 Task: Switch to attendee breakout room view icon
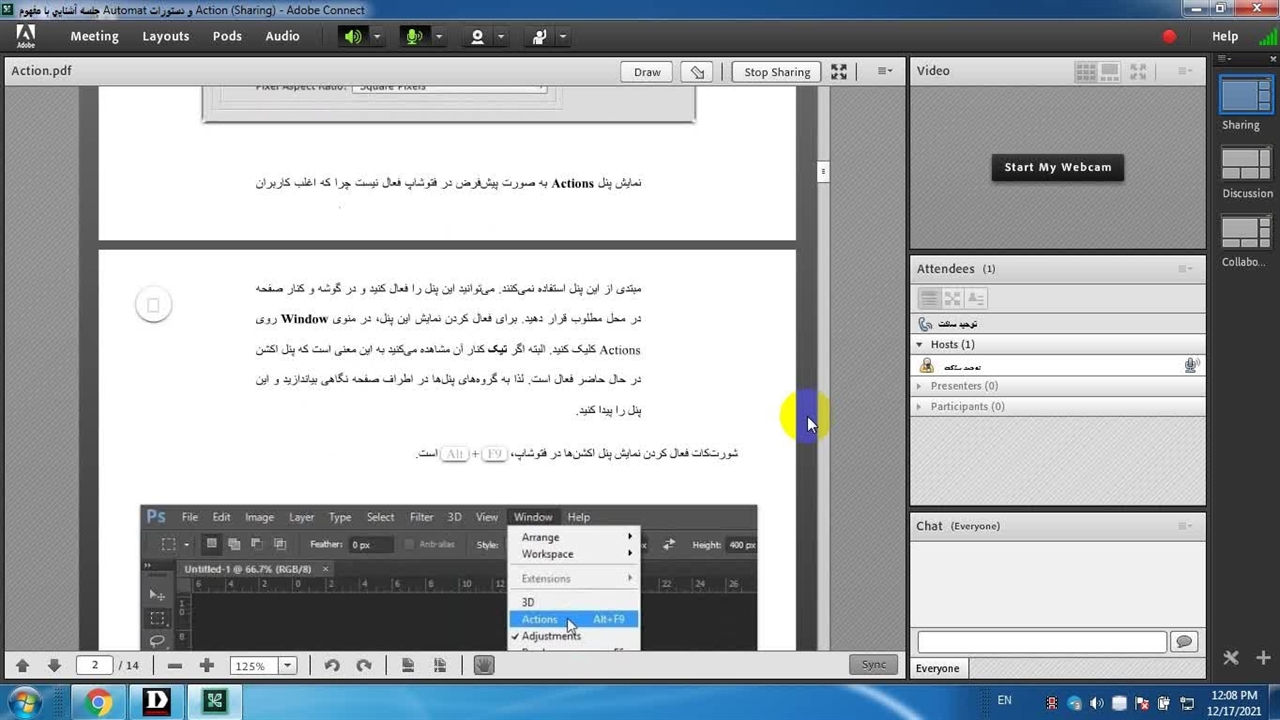tap(953, 298)
